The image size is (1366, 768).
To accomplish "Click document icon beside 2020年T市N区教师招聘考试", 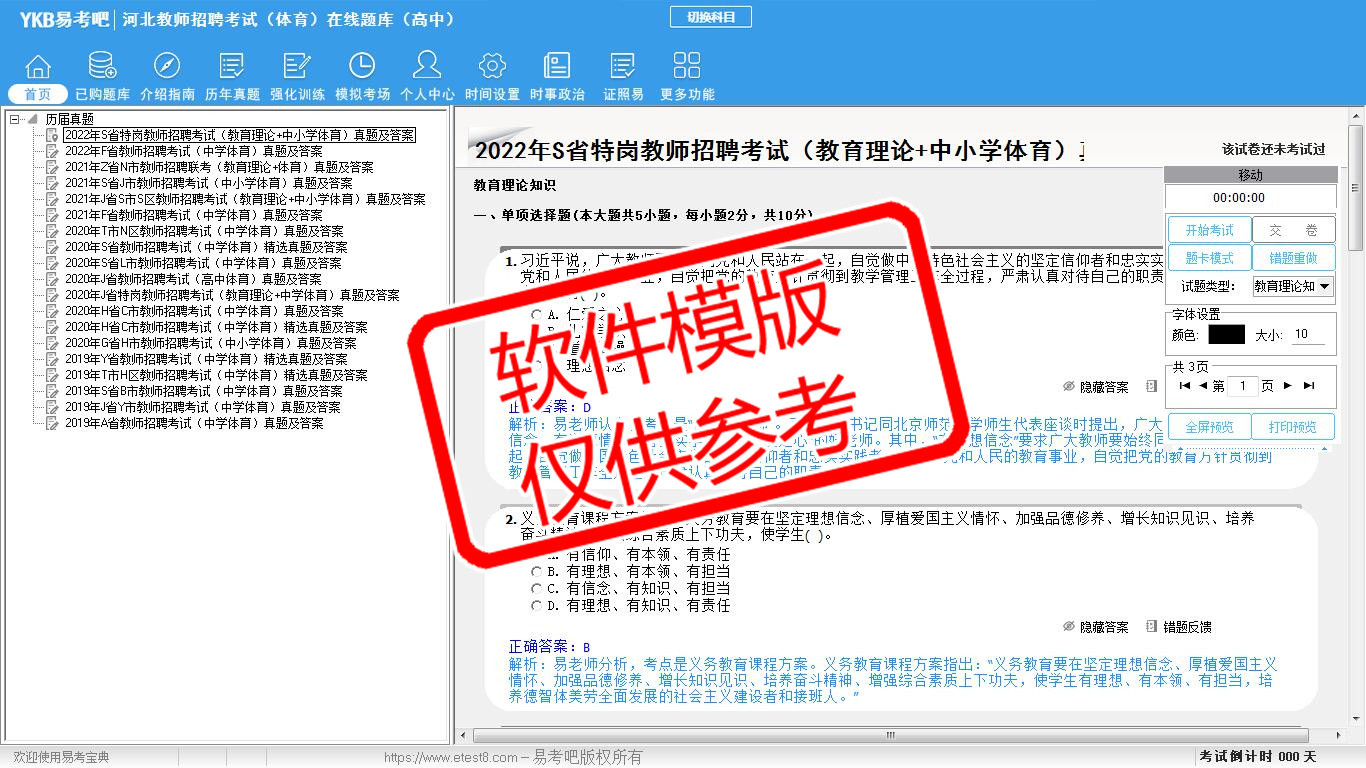I will [53, 231].
